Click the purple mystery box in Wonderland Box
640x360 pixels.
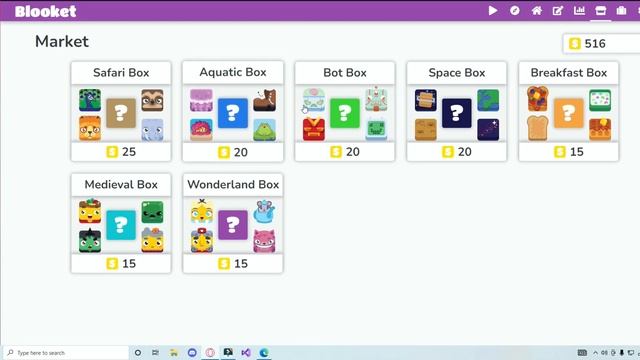(x=233, y=225)
